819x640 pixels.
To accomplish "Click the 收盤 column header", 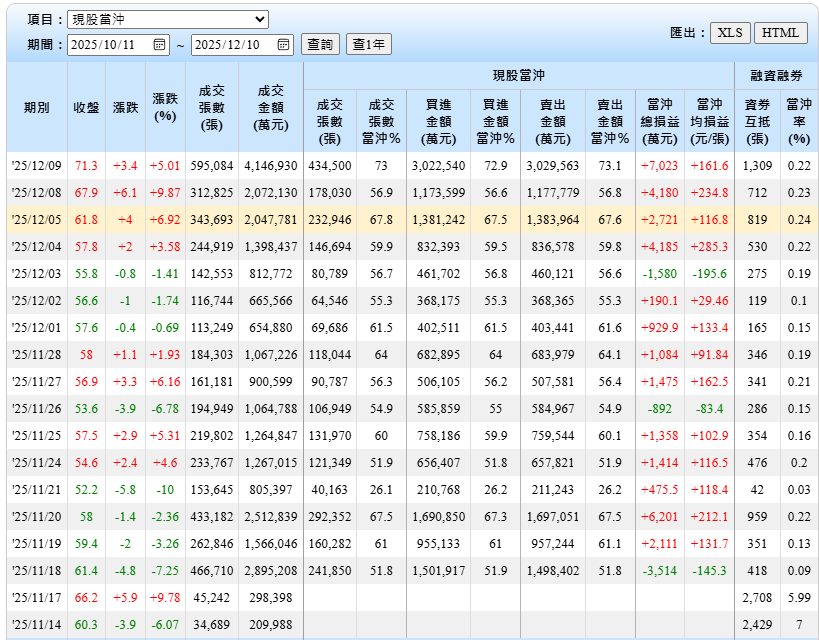I will coord(86,108).
